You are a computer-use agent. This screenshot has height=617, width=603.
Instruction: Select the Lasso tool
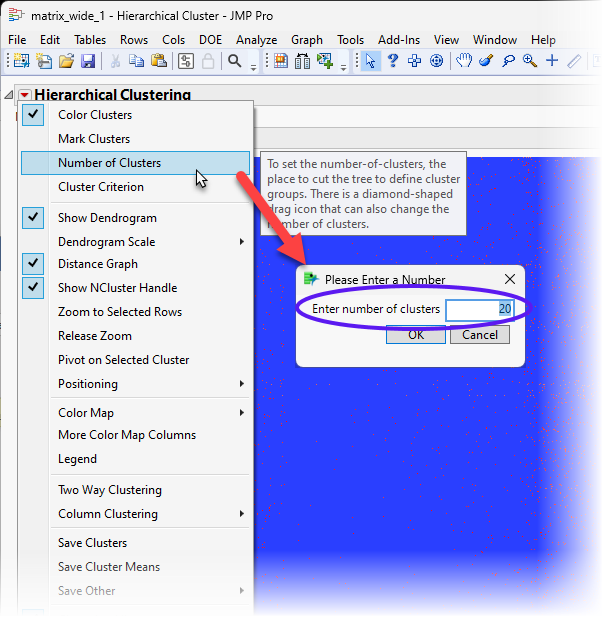point(509,61)
